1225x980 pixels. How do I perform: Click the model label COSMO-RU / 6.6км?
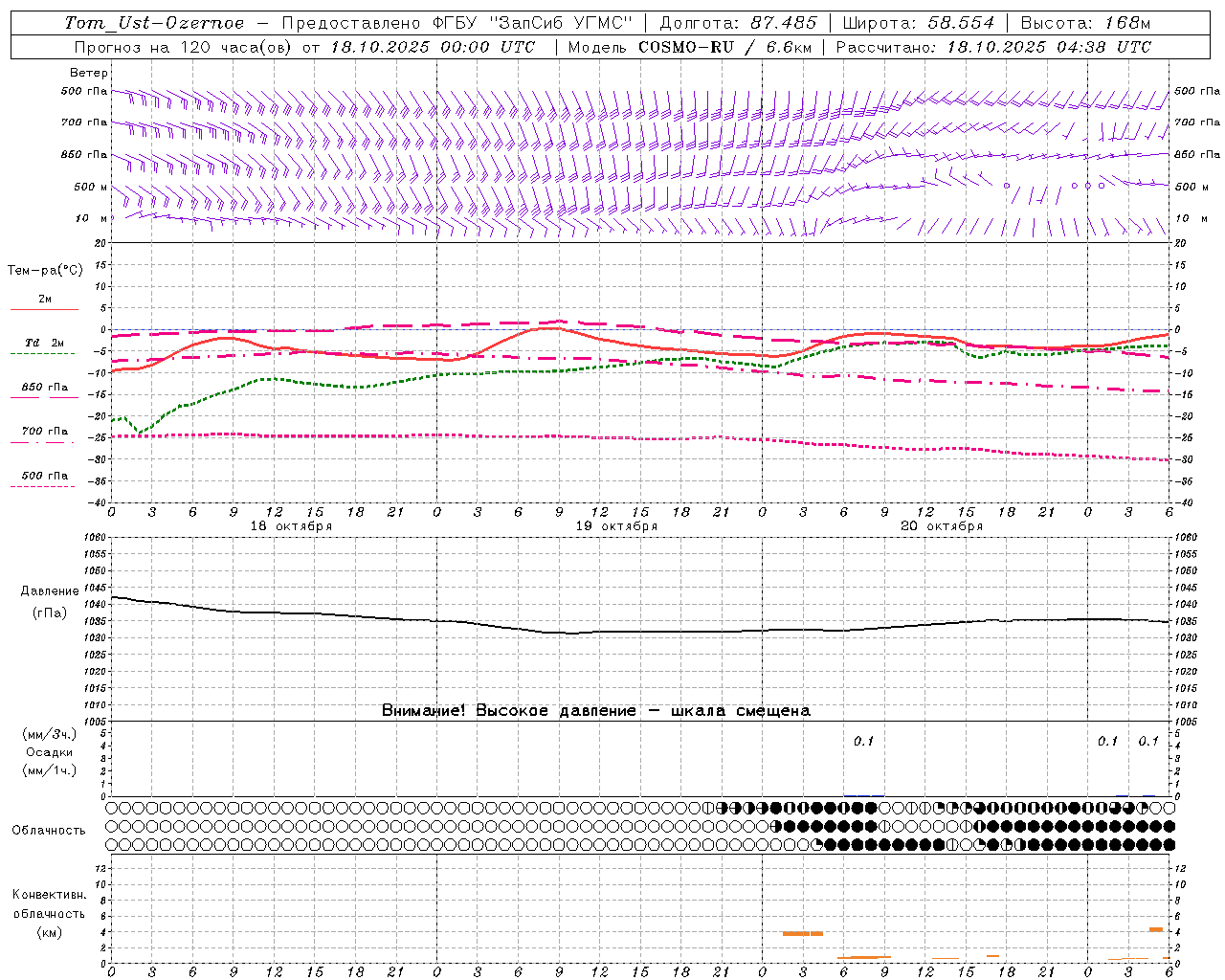pyautogui.click(x=724, y=47)
